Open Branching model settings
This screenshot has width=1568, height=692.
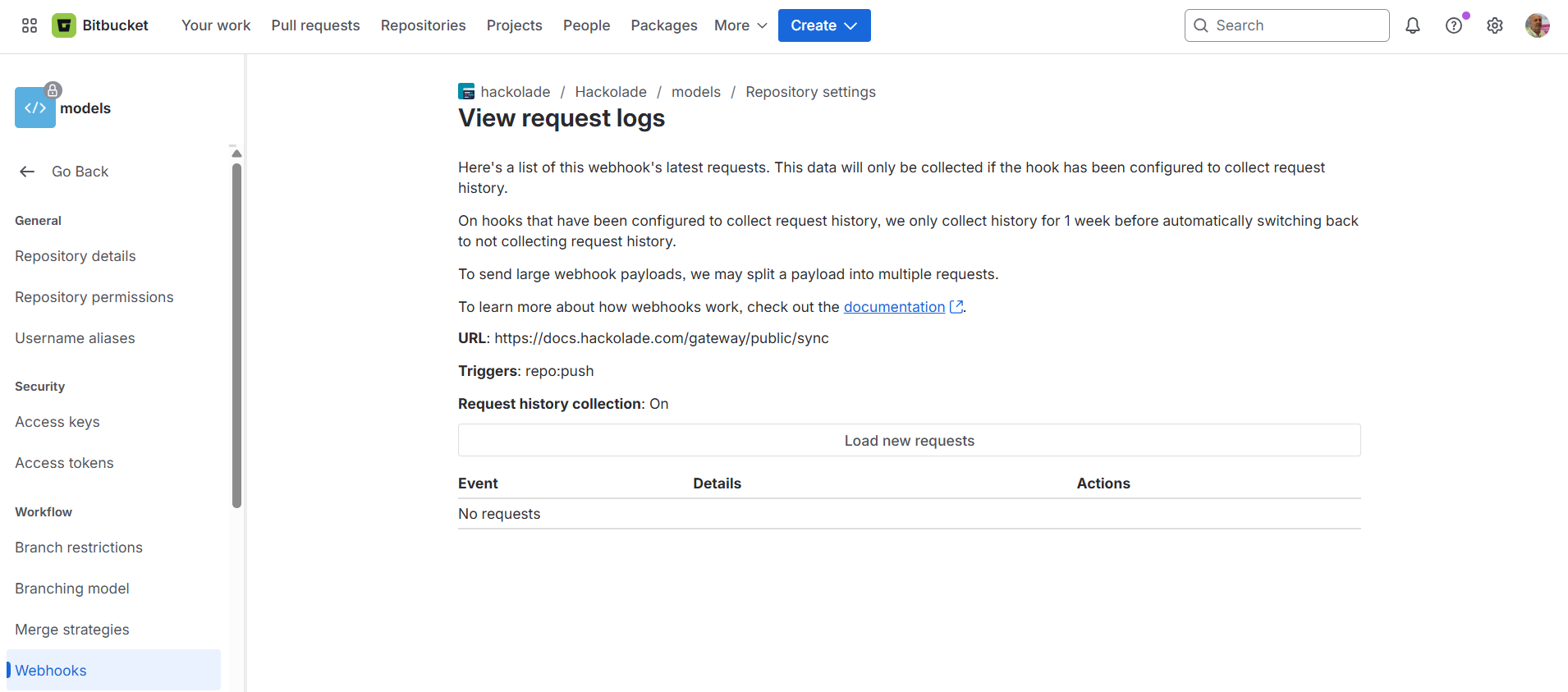point(72,589)
